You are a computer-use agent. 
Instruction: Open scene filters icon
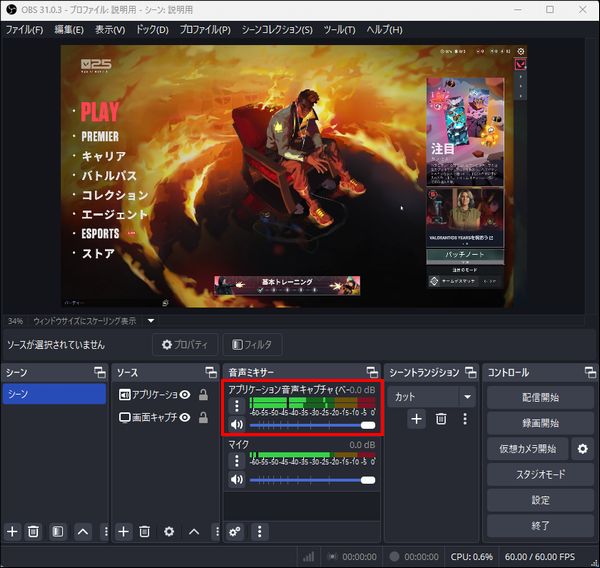pyautogui.click(x=58, y=532)
